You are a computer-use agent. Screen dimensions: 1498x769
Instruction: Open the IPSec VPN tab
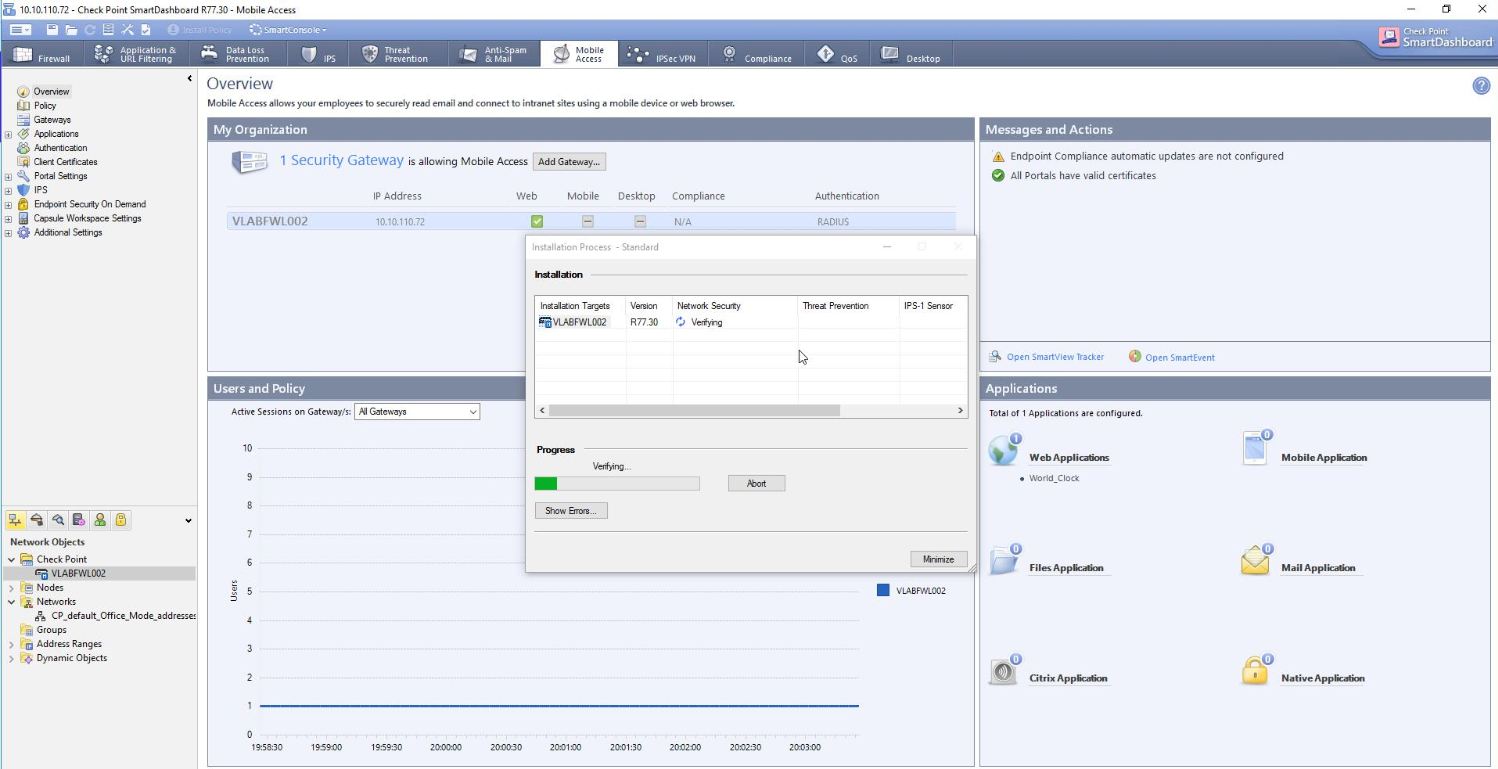point(661,55)
